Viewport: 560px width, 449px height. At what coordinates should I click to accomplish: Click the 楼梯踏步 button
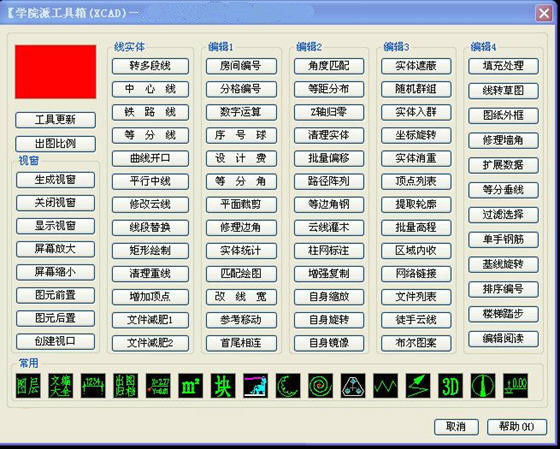click(x=503, y=314)
